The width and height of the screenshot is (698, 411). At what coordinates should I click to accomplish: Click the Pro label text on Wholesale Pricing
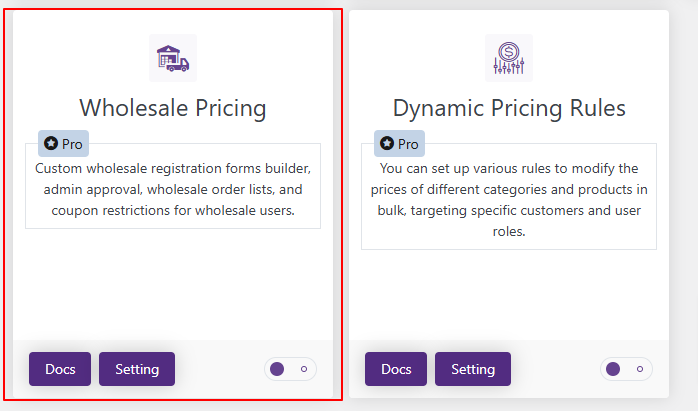[x=72, y=144]
